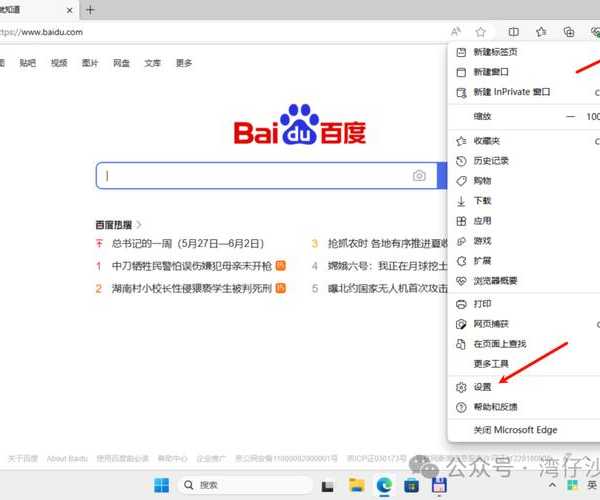
Task: Select 新建窗口 menu entry
Action: [x=523, y=72]
